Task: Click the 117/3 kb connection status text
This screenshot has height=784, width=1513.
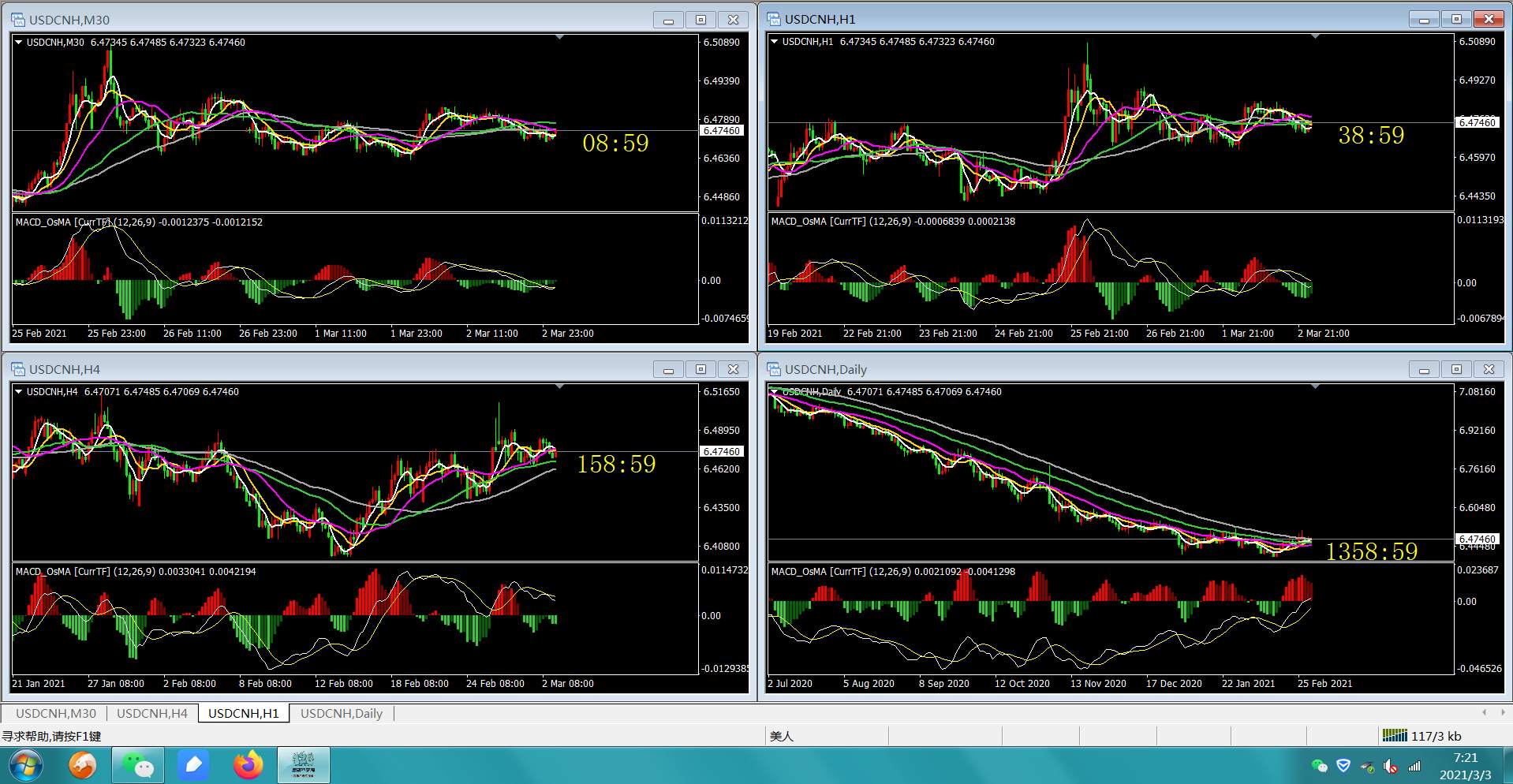Action: 1436,736
